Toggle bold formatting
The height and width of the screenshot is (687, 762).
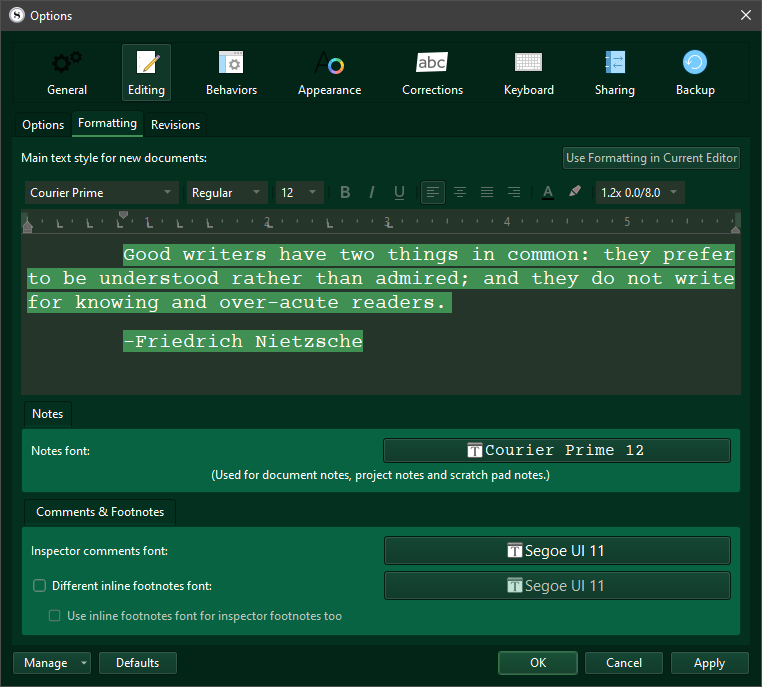345,192
